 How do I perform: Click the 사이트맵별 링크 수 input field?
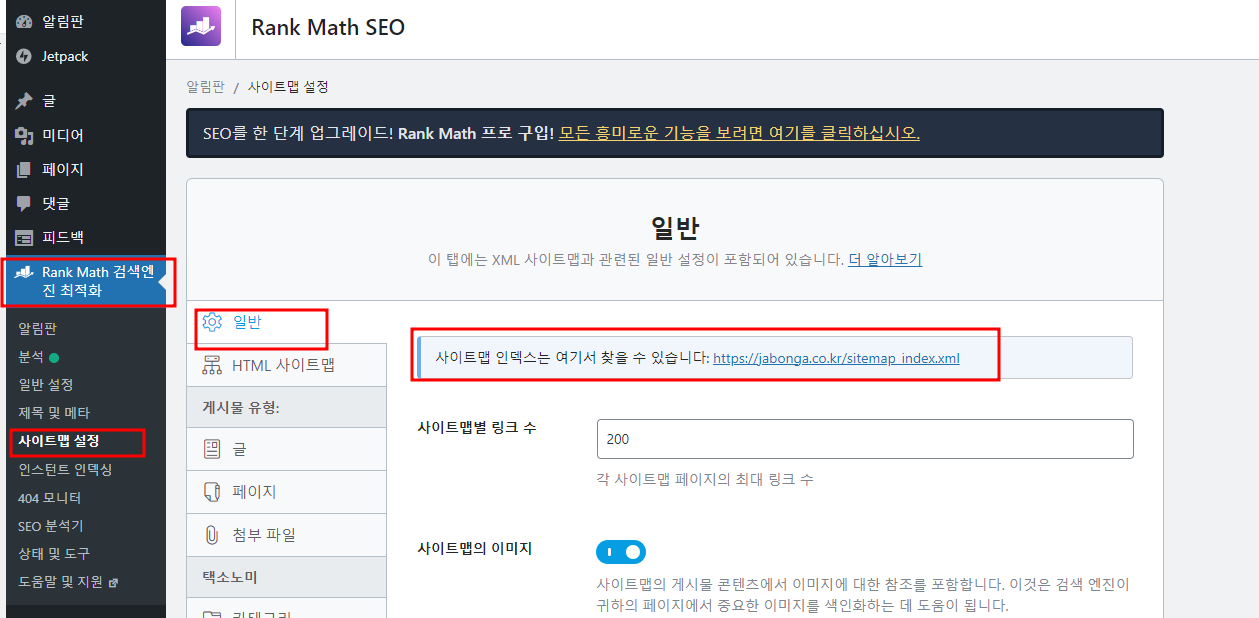(865, 439)
